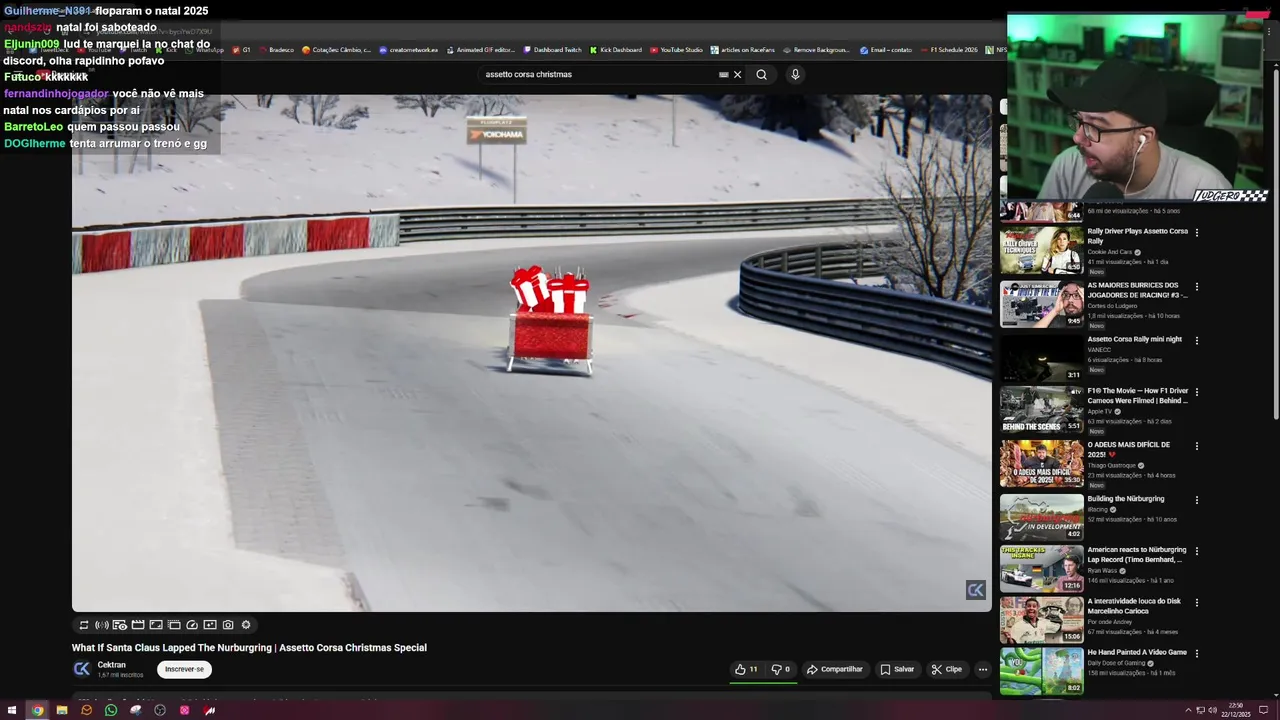Open 'Rally Driver Plays Assetto Corsa Rally' thumbnail
Viewport: 1280px width, 720px height.
1042,250
